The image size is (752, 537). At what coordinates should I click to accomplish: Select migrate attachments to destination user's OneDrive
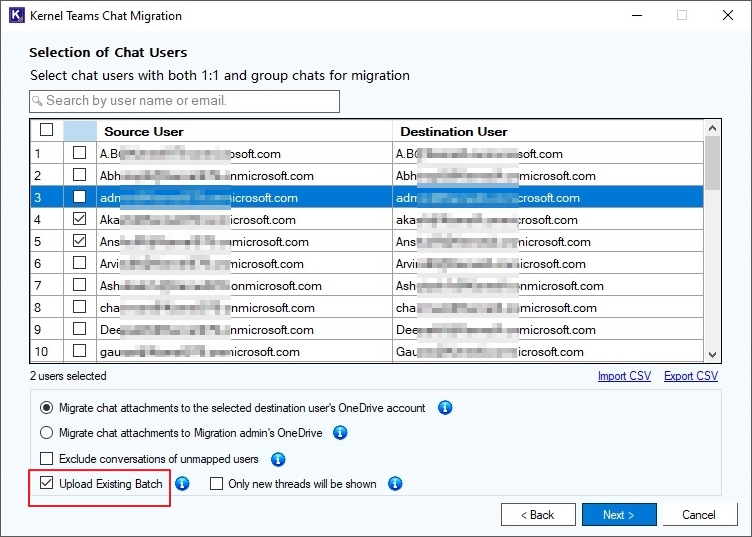[x=47, y=408]
